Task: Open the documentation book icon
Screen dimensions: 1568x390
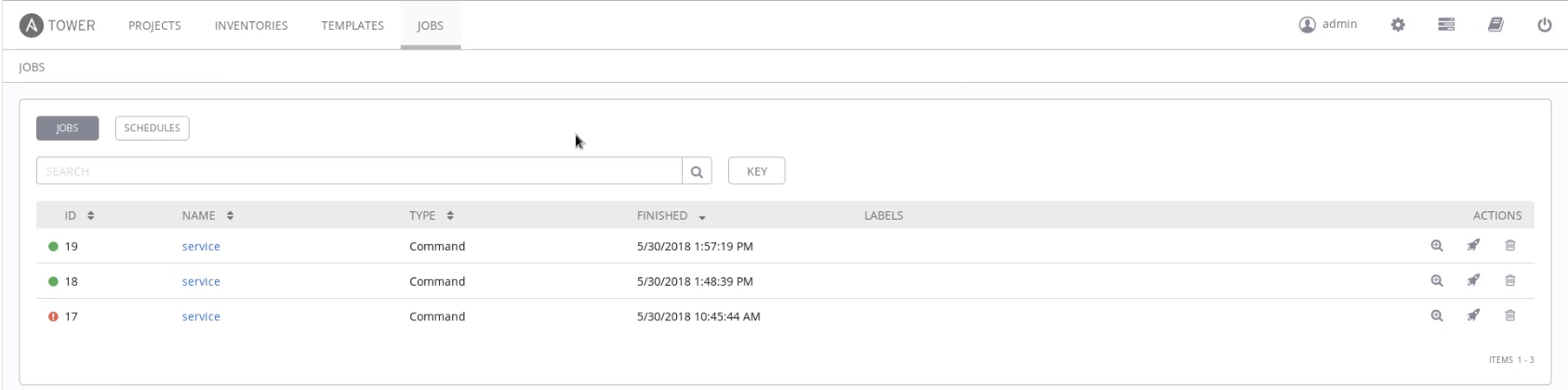Action: (x=1495, y=25)
